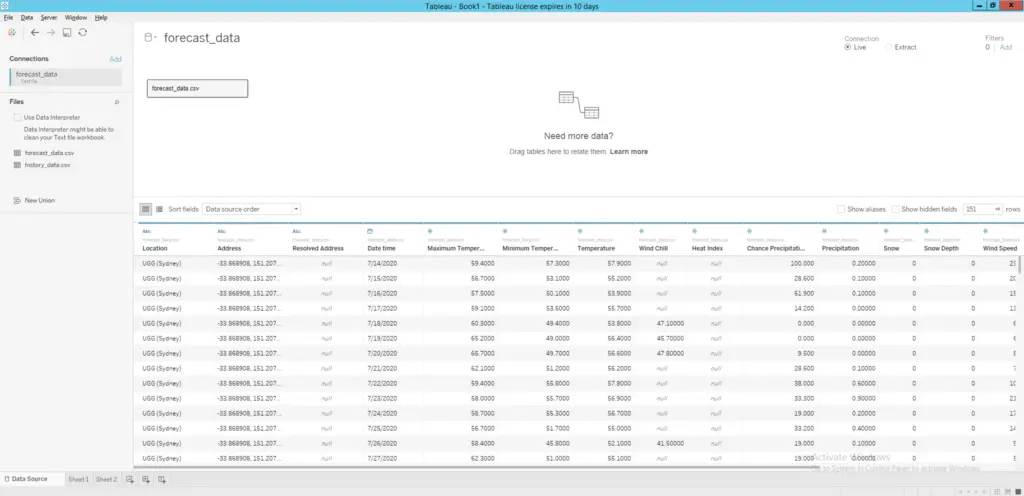Viewport: 1024px width, 496px height.
Task: Click the Tableau start page logo icon
Action: (x=11, y=32)
